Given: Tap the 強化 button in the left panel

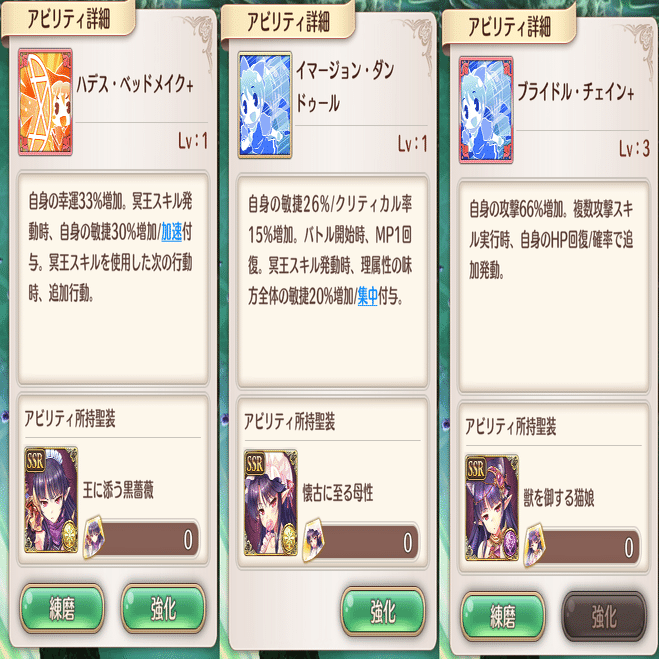Looking at the screenshot, I should tap(163, 608).
